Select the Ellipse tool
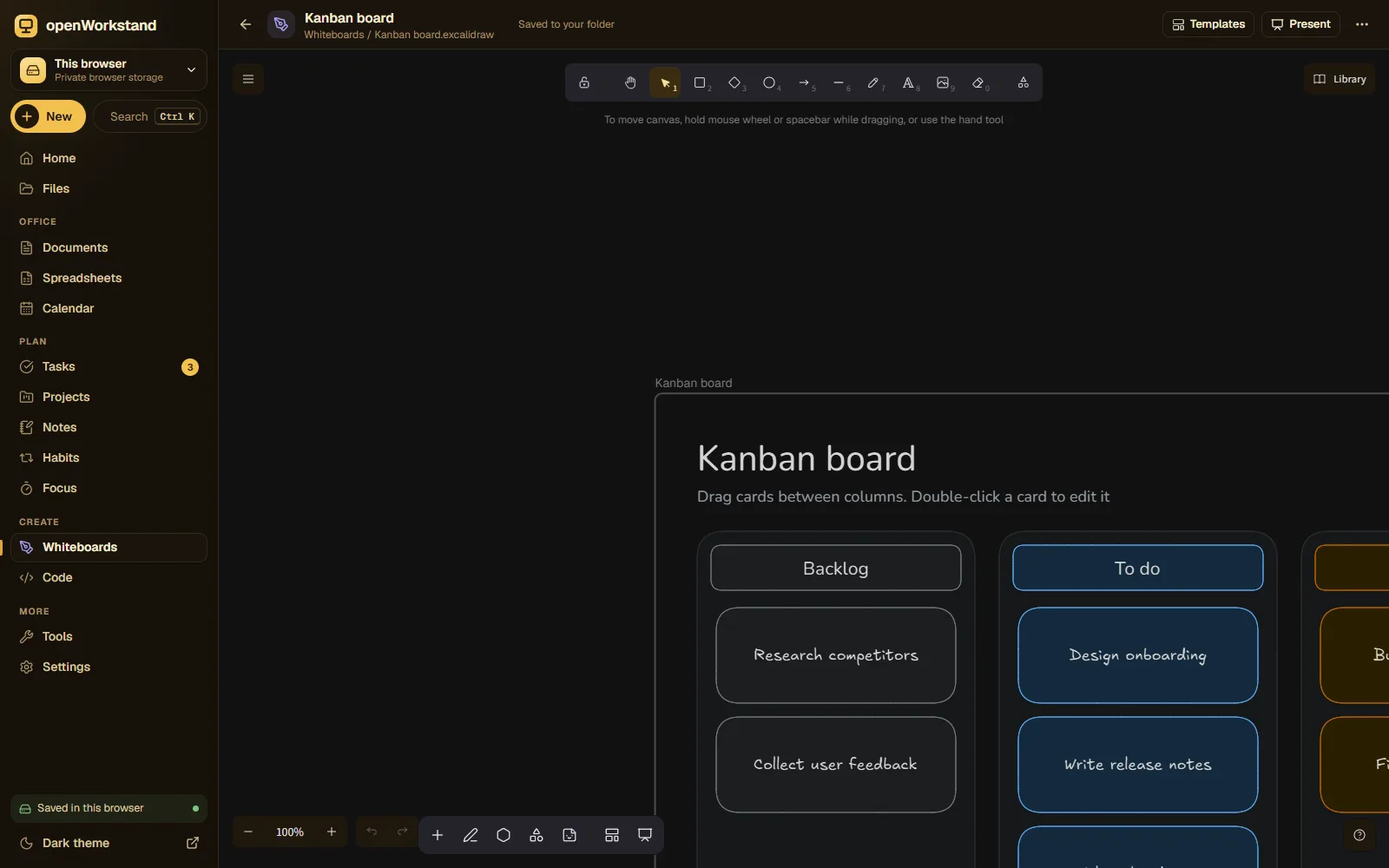Viewport: 1389px width, 868px height. point(769,82)
